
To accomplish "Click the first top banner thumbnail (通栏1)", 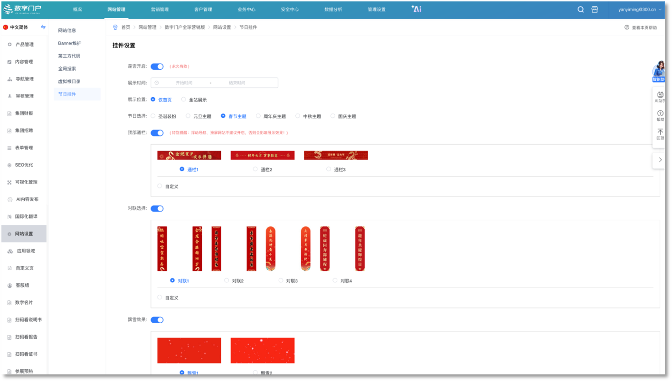I will 189,156.
